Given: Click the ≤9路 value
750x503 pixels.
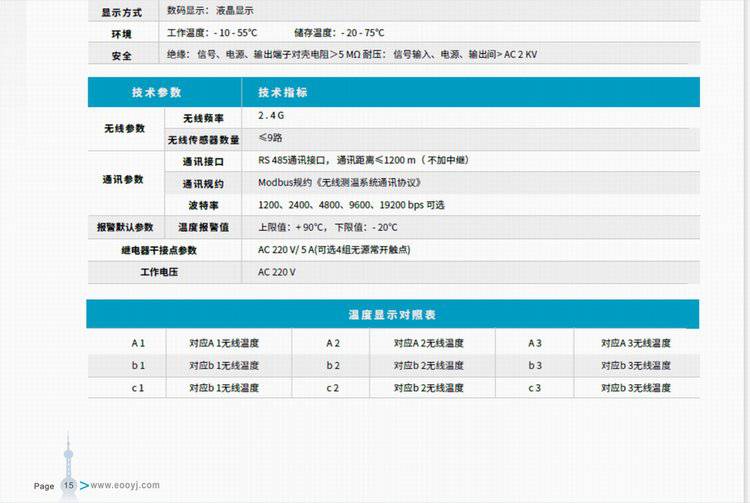Looking at the screenshot, I should pos(270,138).
